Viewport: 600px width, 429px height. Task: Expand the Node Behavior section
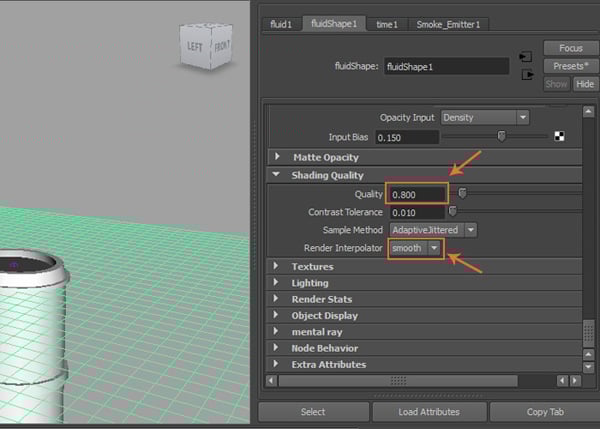tap(276, 347)
